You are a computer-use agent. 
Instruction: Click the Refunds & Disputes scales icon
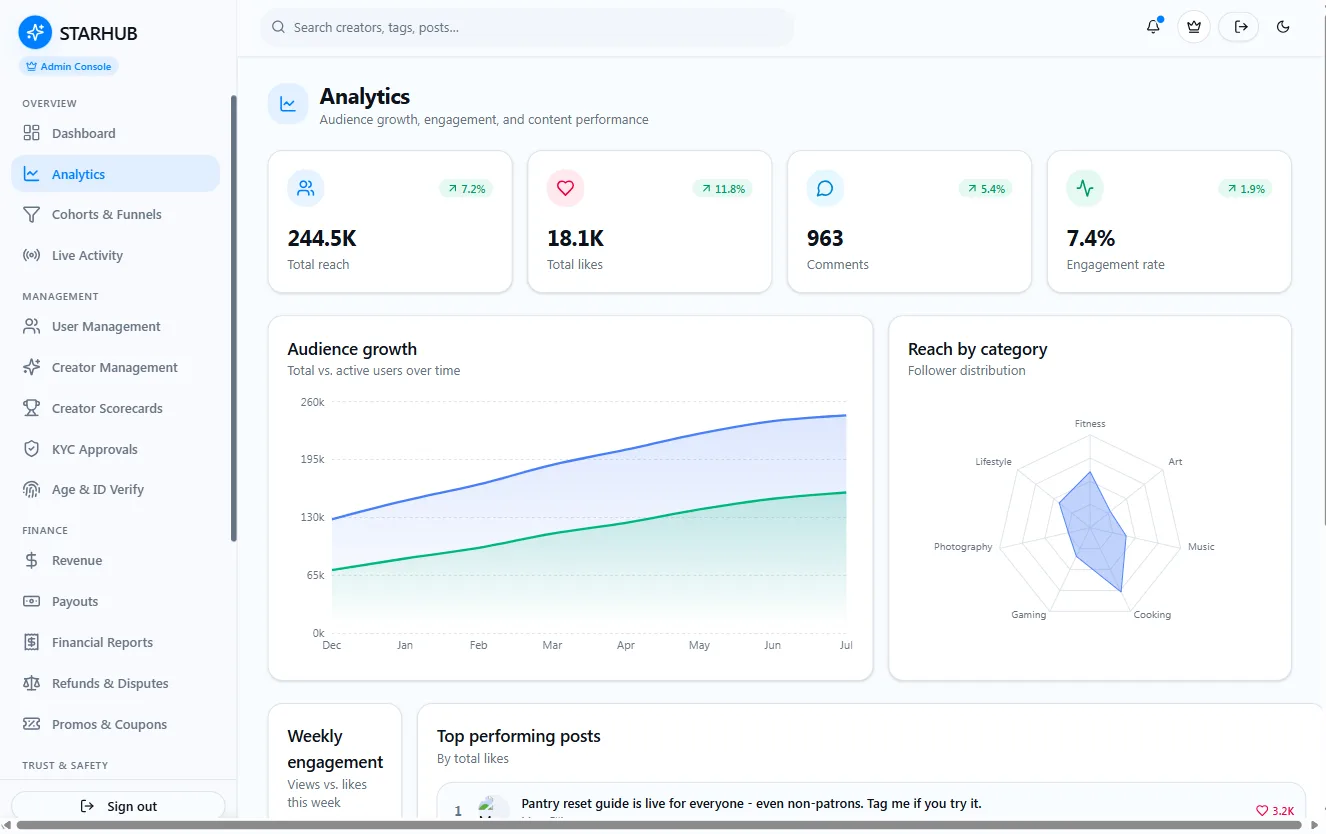tap(32, 683)
